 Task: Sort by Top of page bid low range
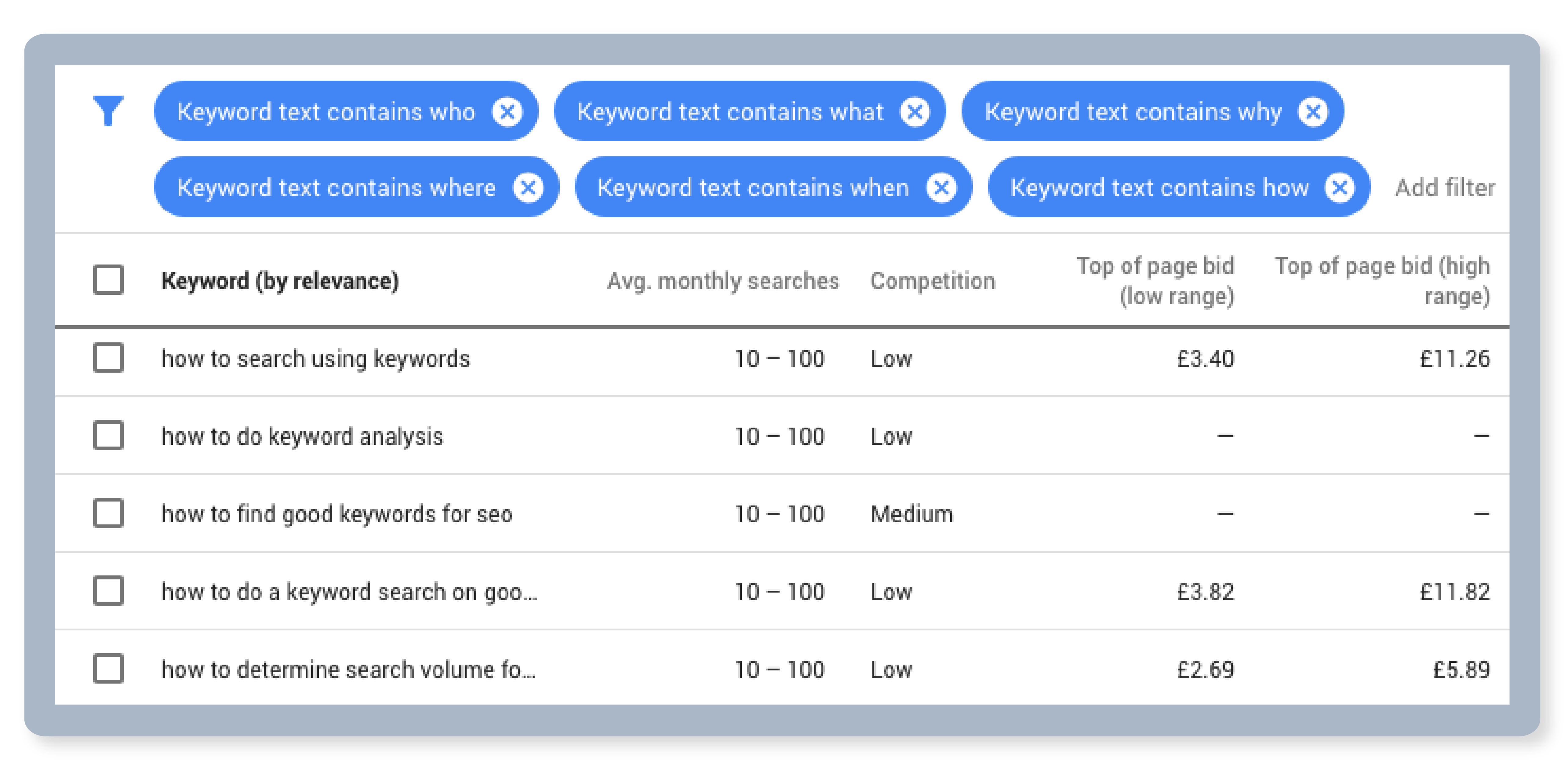[1155, 281]
